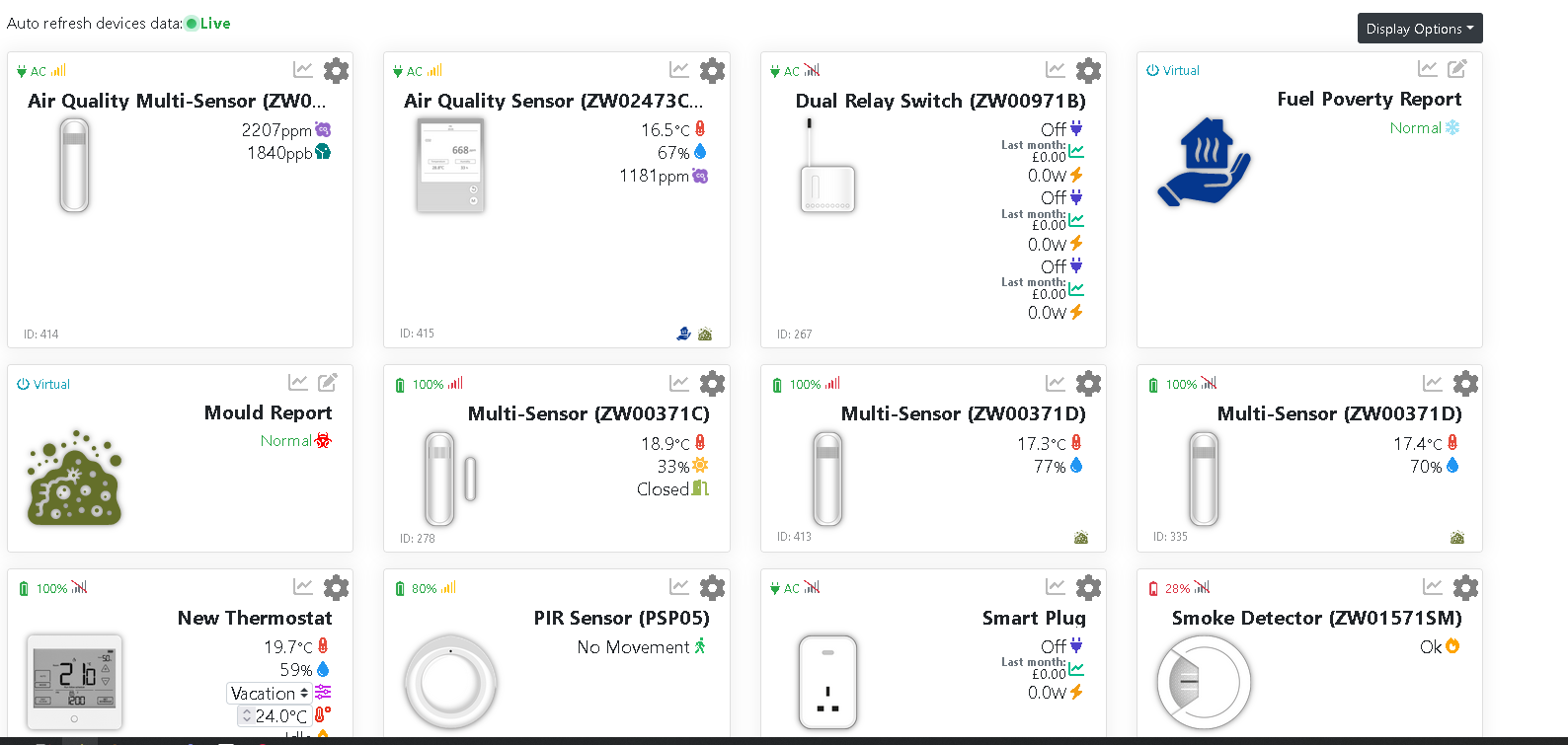View chart for Smoke Detector card
This screenshot has height=745, width=1568.
pos(1432,587)
